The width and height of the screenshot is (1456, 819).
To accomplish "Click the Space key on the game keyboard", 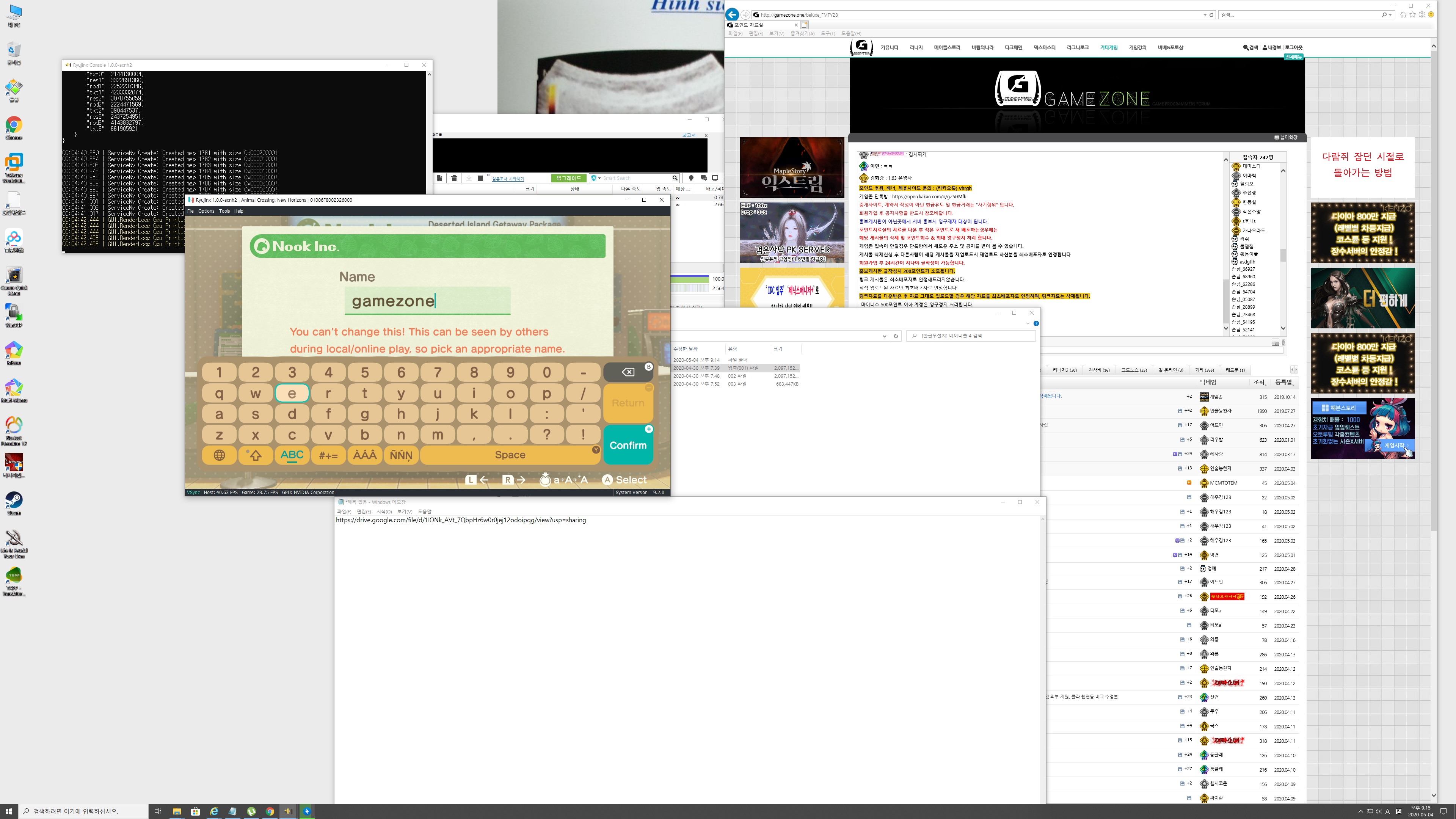I will coord(510,455).
